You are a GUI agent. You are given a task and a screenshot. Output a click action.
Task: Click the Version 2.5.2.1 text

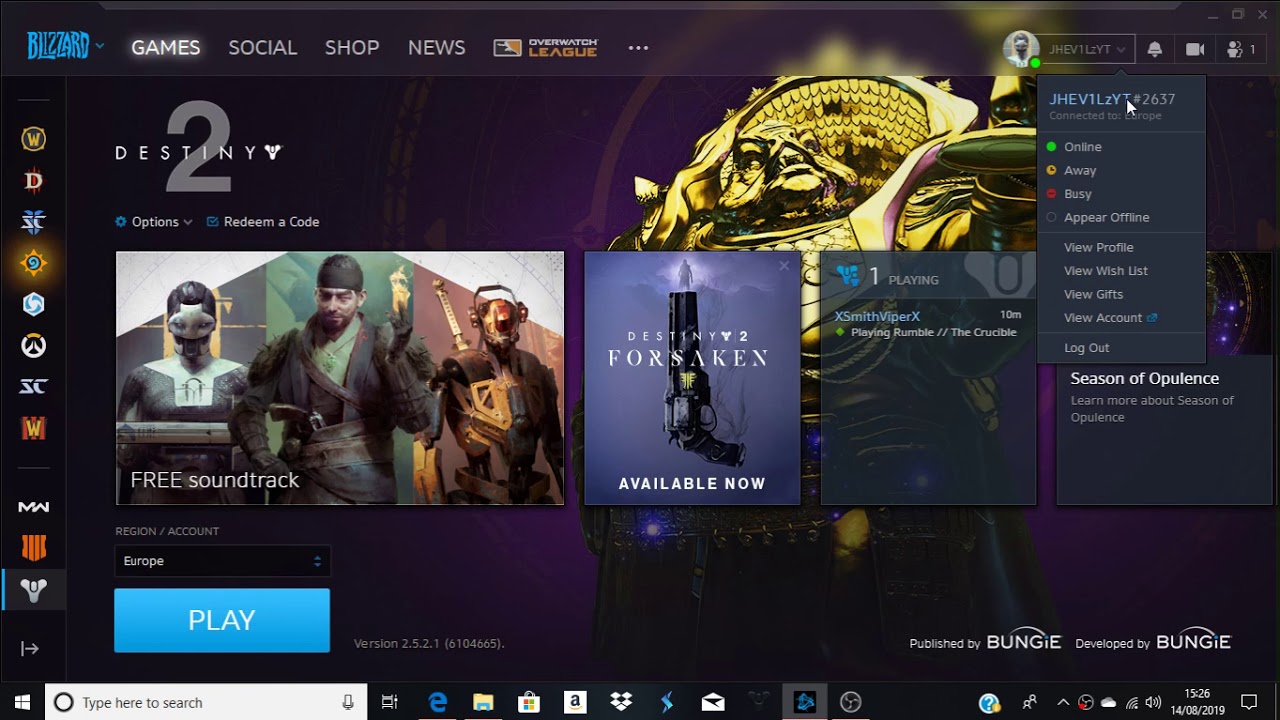point(429,643)
